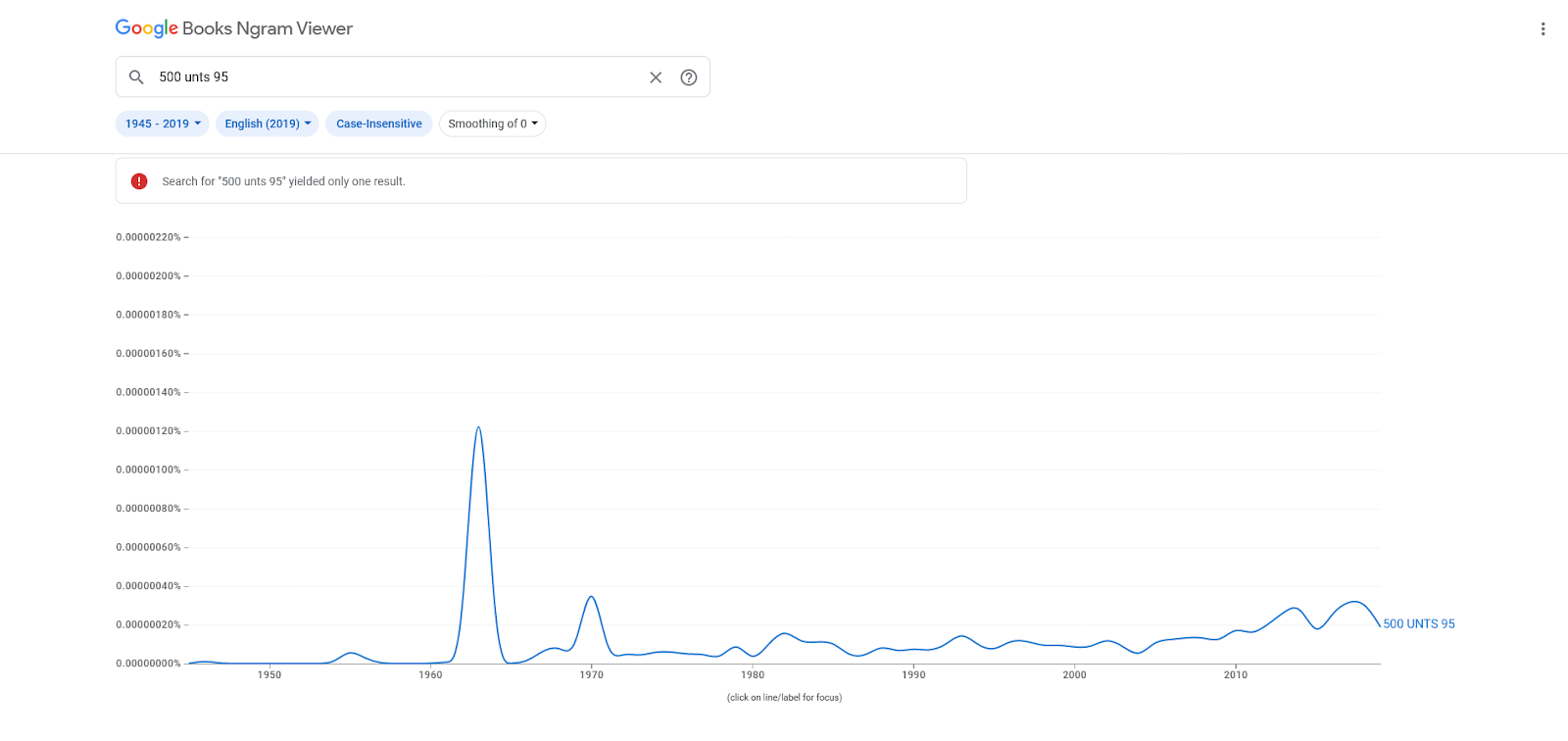This screenshot has width=1568, height=741.
Task: Expand the English (2019) corpus dropdown
Action: (268, 123)
